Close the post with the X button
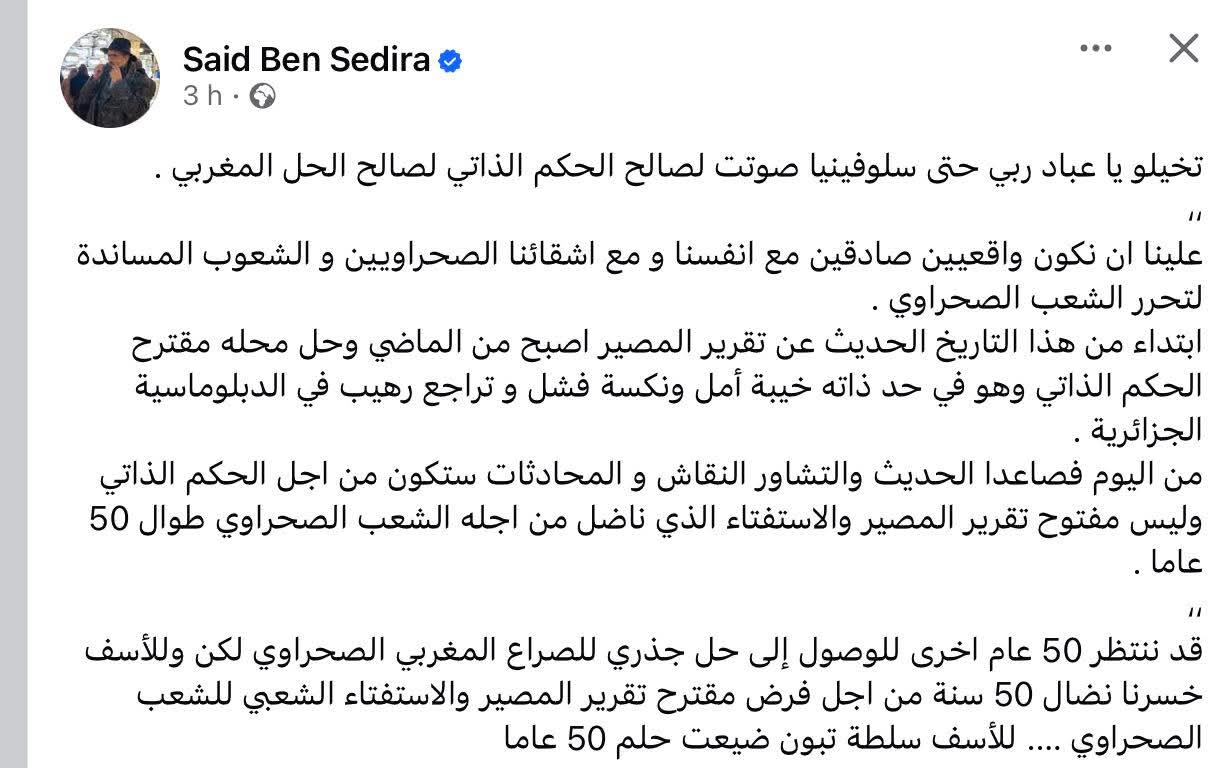This screenshot has width=1220, height=768. pos(1184,48)
